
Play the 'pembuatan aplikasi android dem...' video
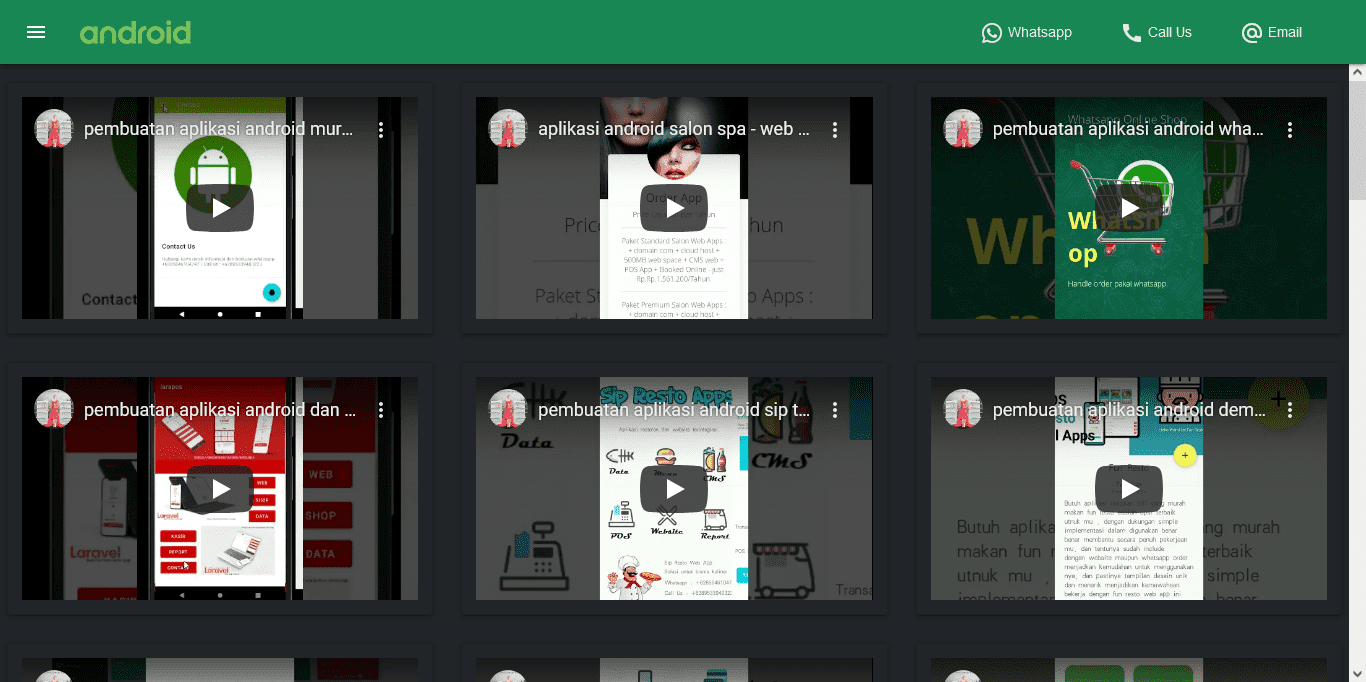(1129, 489)
